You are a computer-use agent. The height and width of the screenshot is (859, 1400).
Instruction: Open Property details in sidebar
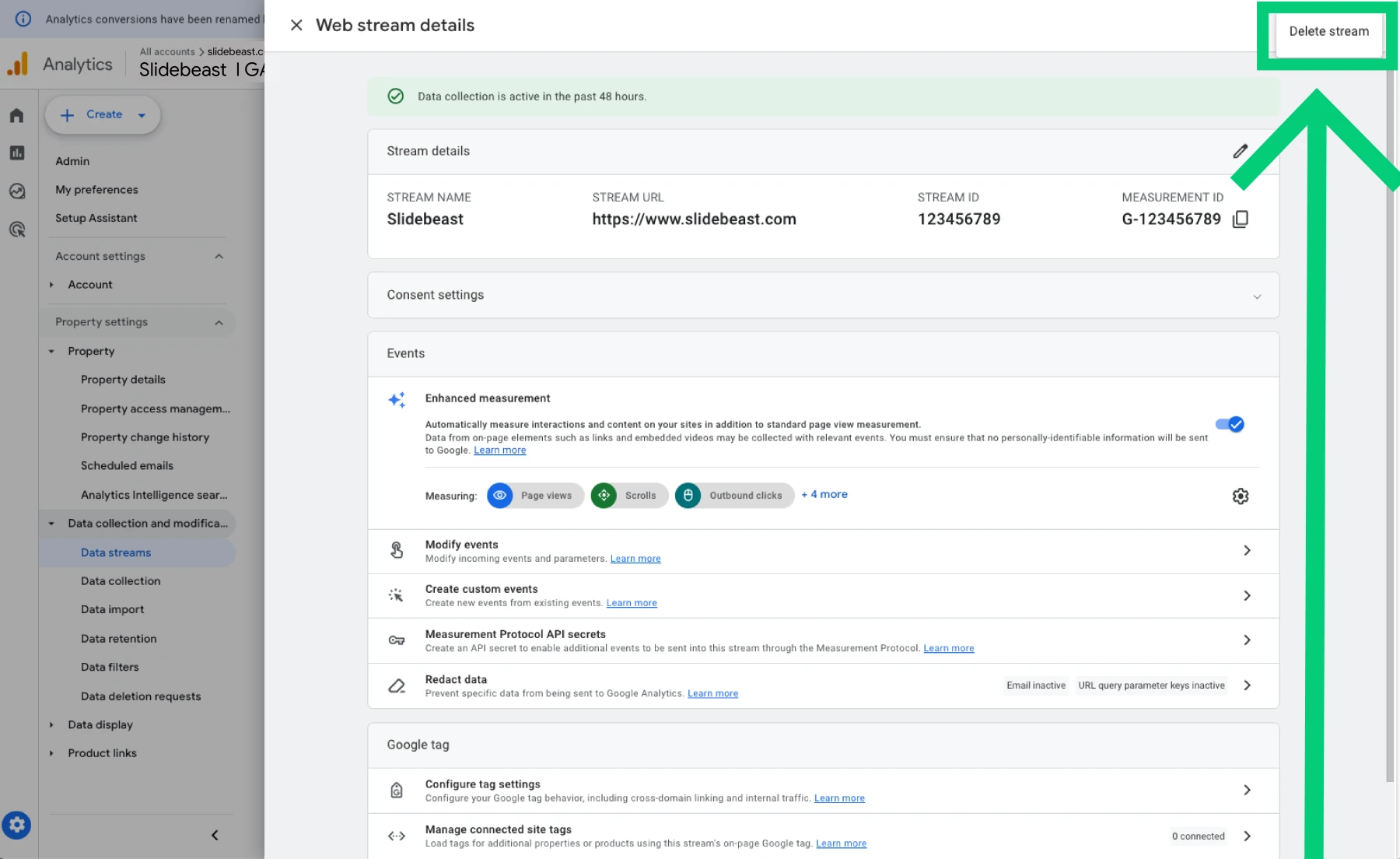point(123,380)
